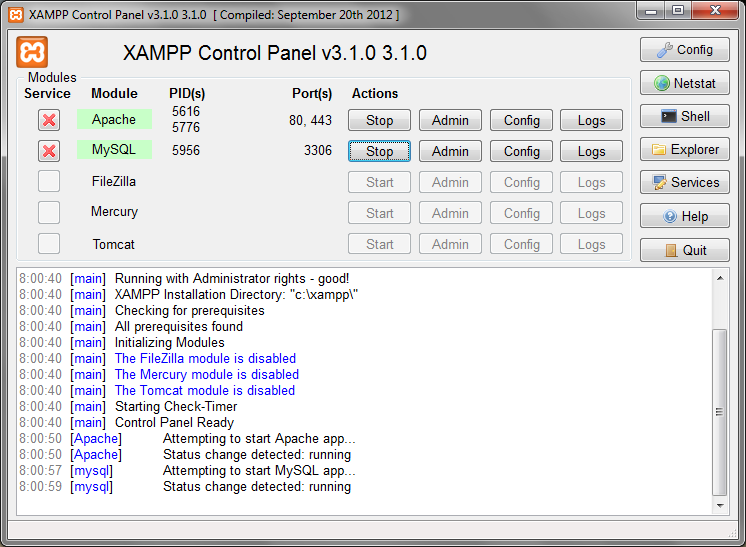The height and width of the screenshot is (547, 746).
Task: Open global Config with the wrench button
Action: 684,50
